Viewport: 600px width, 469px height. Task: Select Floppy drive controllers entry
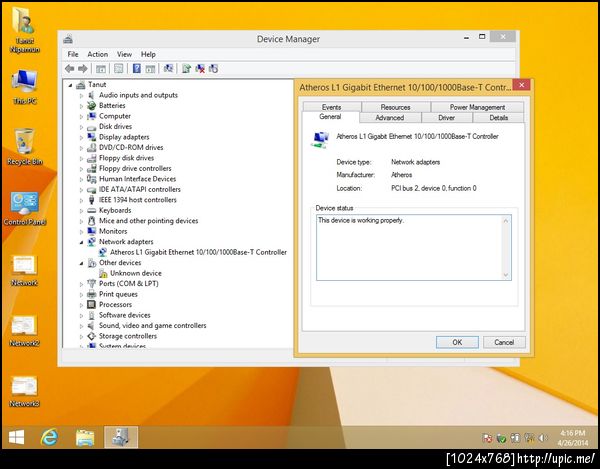(135, 168)
